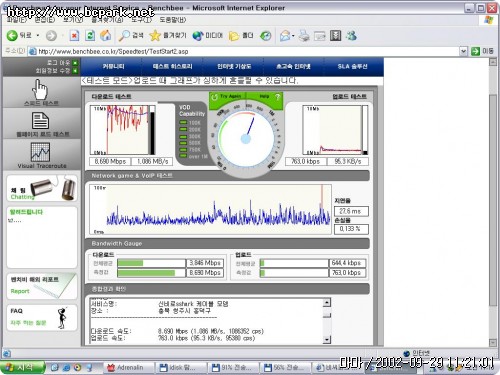Click the IE Back arrow button

12,35
